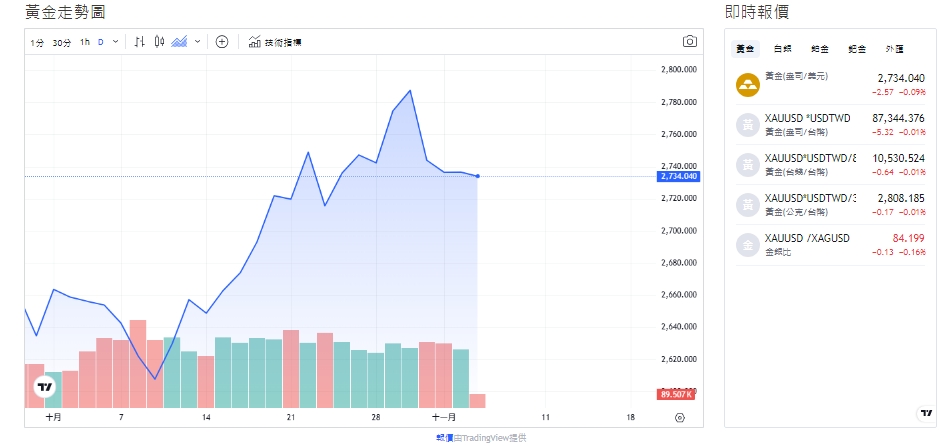The image size is (939, 446).
Task: Select the D daily interval
Action: click(x=101, y=42)
